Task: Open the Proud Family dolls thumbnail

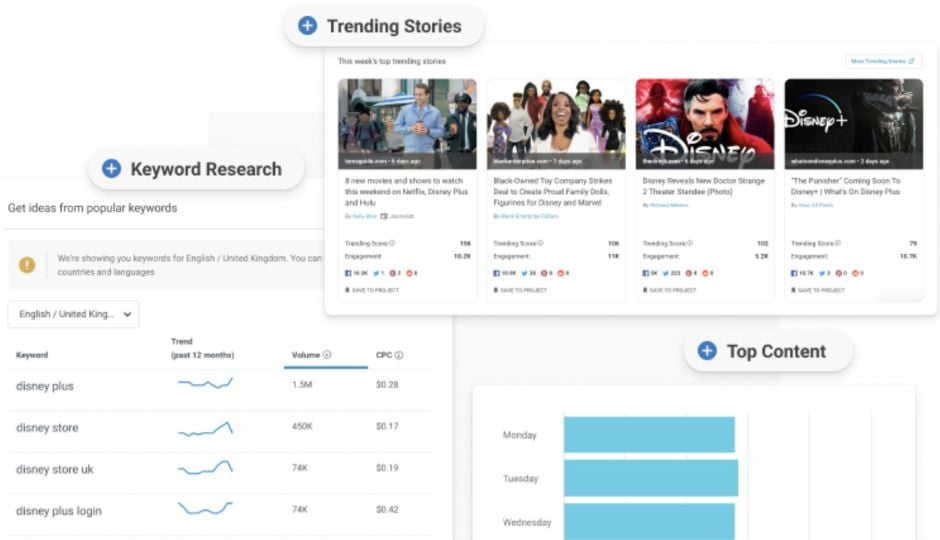Action: click(x=556, y=124)
